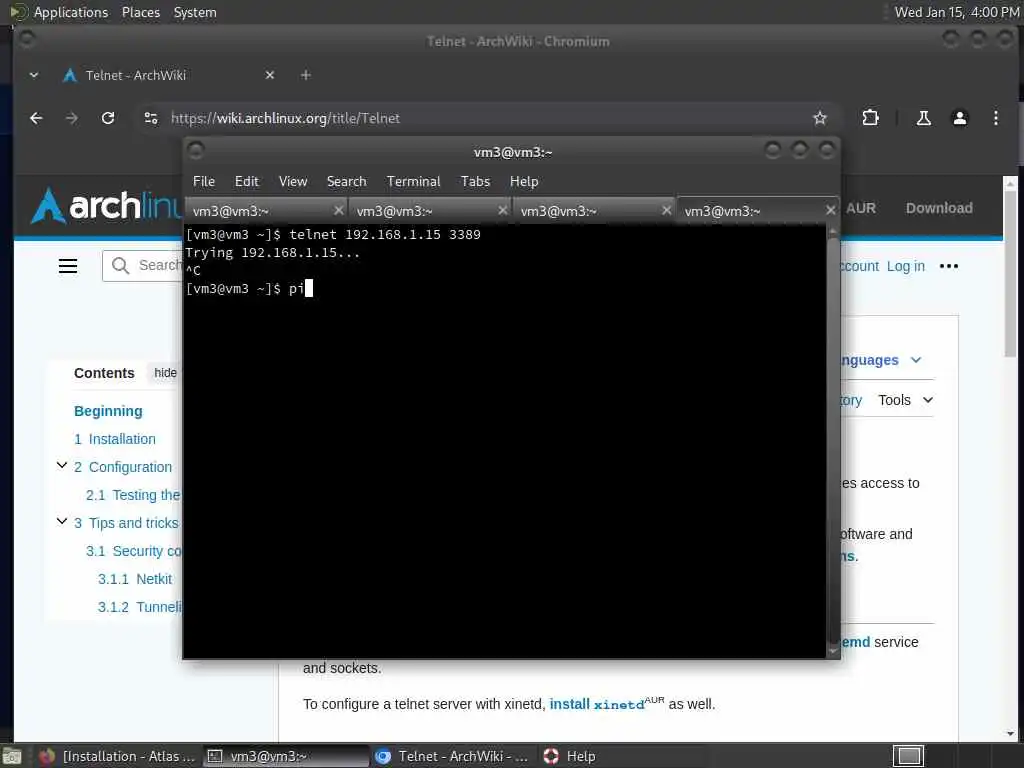Open the AUR link in Arch header
The width and height of the screenshot is (1024, 768).
pos(861,208)
